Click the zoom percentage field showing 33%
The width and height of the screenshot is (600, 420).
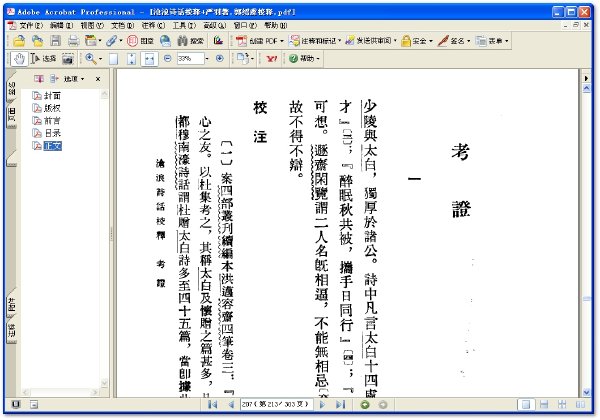pyautogui.click(x=191, y=59)
